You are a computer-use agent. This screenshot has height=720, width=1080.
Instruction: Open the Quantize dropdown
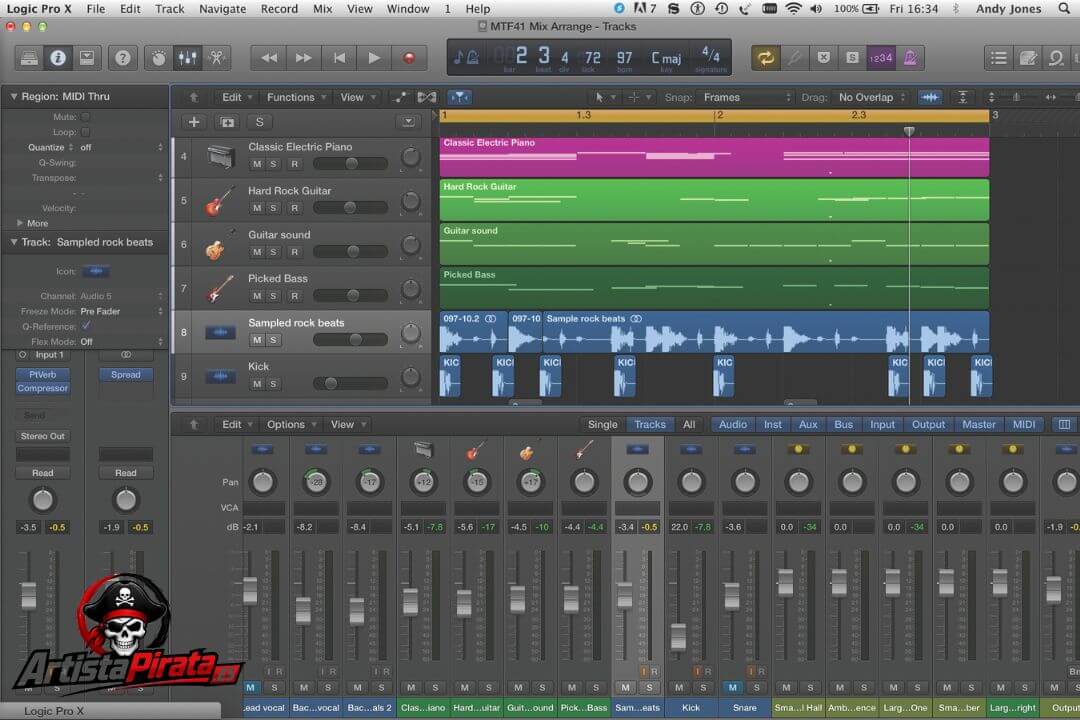click(x=121, y=147)
